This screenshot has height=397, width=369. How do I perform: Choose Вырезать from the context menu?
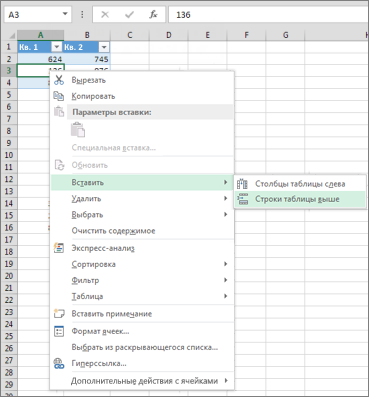pyautogui.click(x=142, y=80)
